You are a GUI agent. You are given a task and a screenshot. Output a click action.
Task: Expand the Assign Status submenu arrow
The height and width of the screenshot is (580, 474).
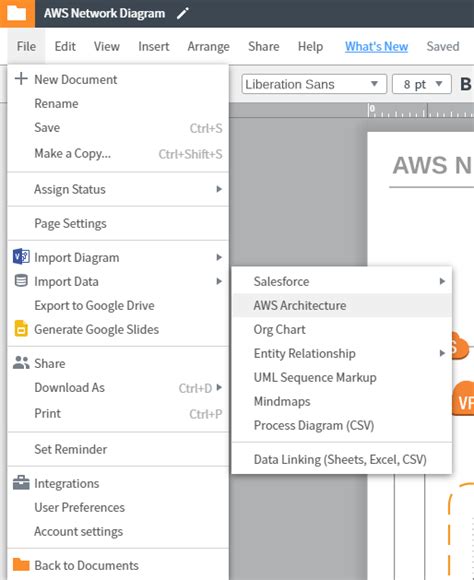point(219,189)
